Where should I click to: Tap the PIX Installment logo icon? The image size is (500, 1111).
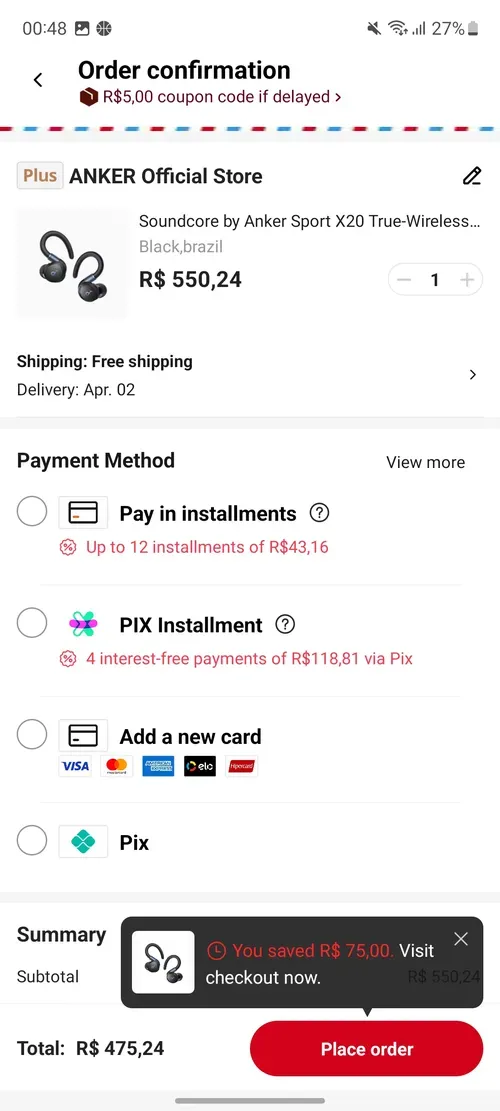tap(83, 624)
